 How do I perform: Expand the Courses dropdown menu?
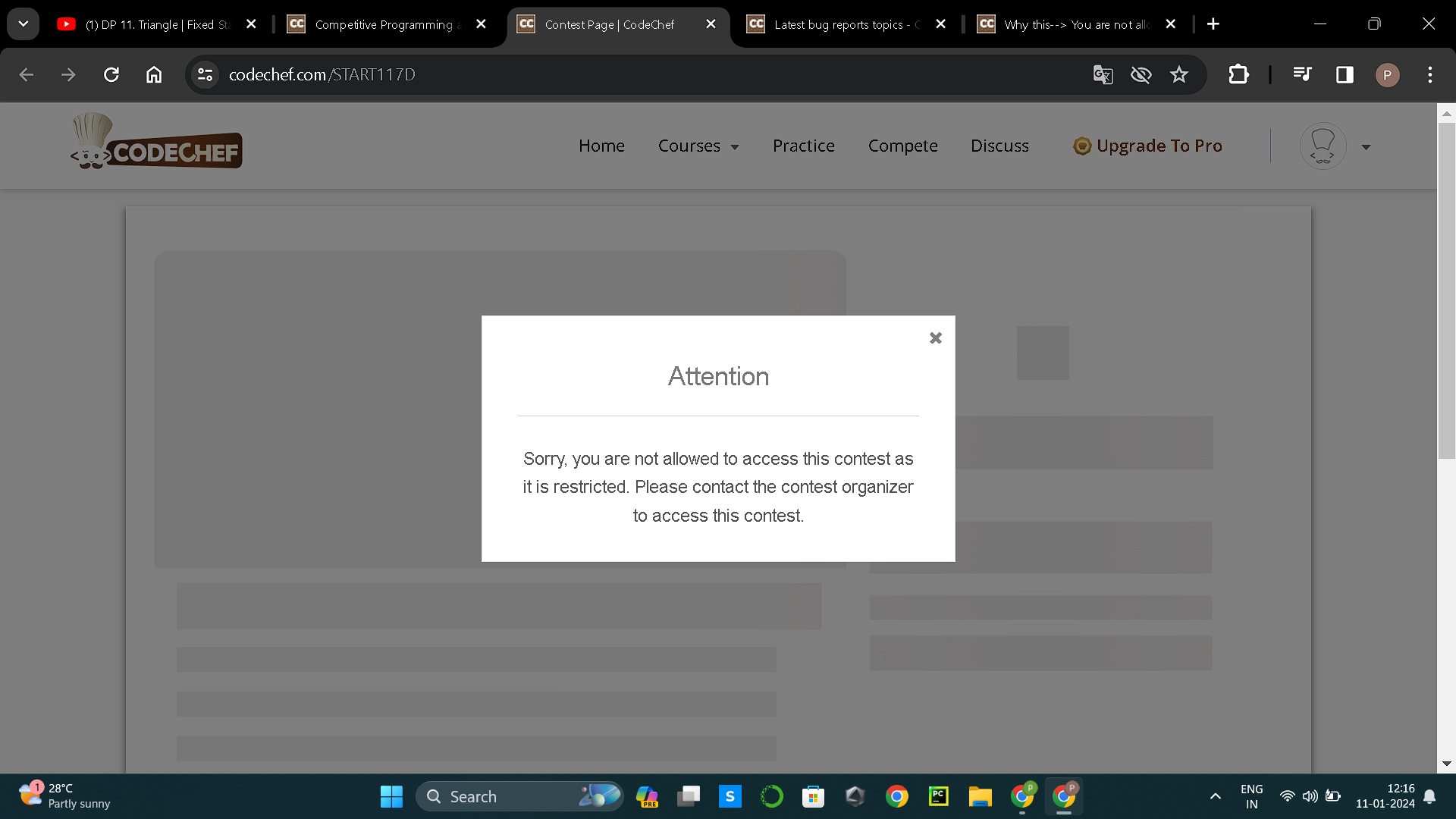pos(698,146)
